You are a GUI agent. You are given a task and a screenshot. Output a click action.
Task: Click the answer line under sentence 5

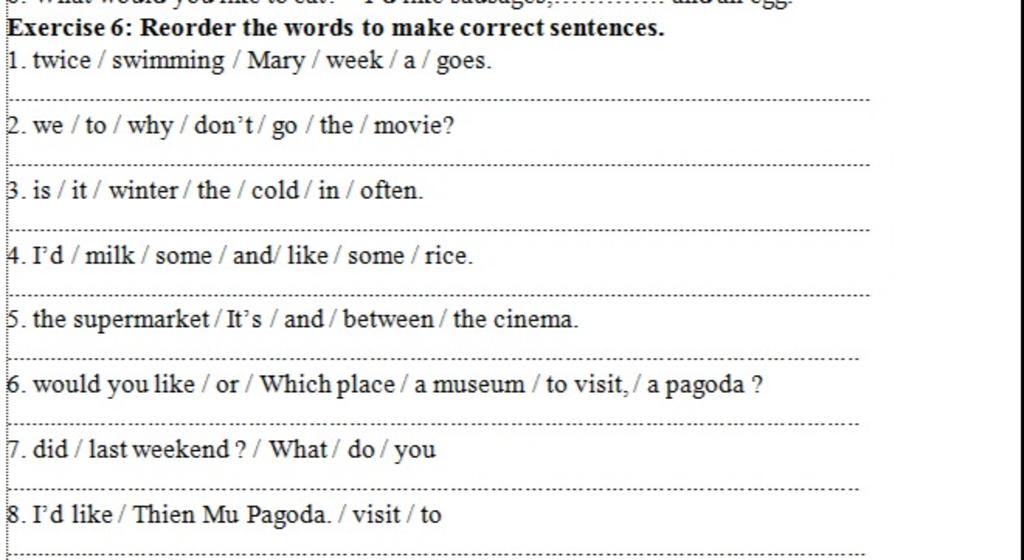coord(433,359)
